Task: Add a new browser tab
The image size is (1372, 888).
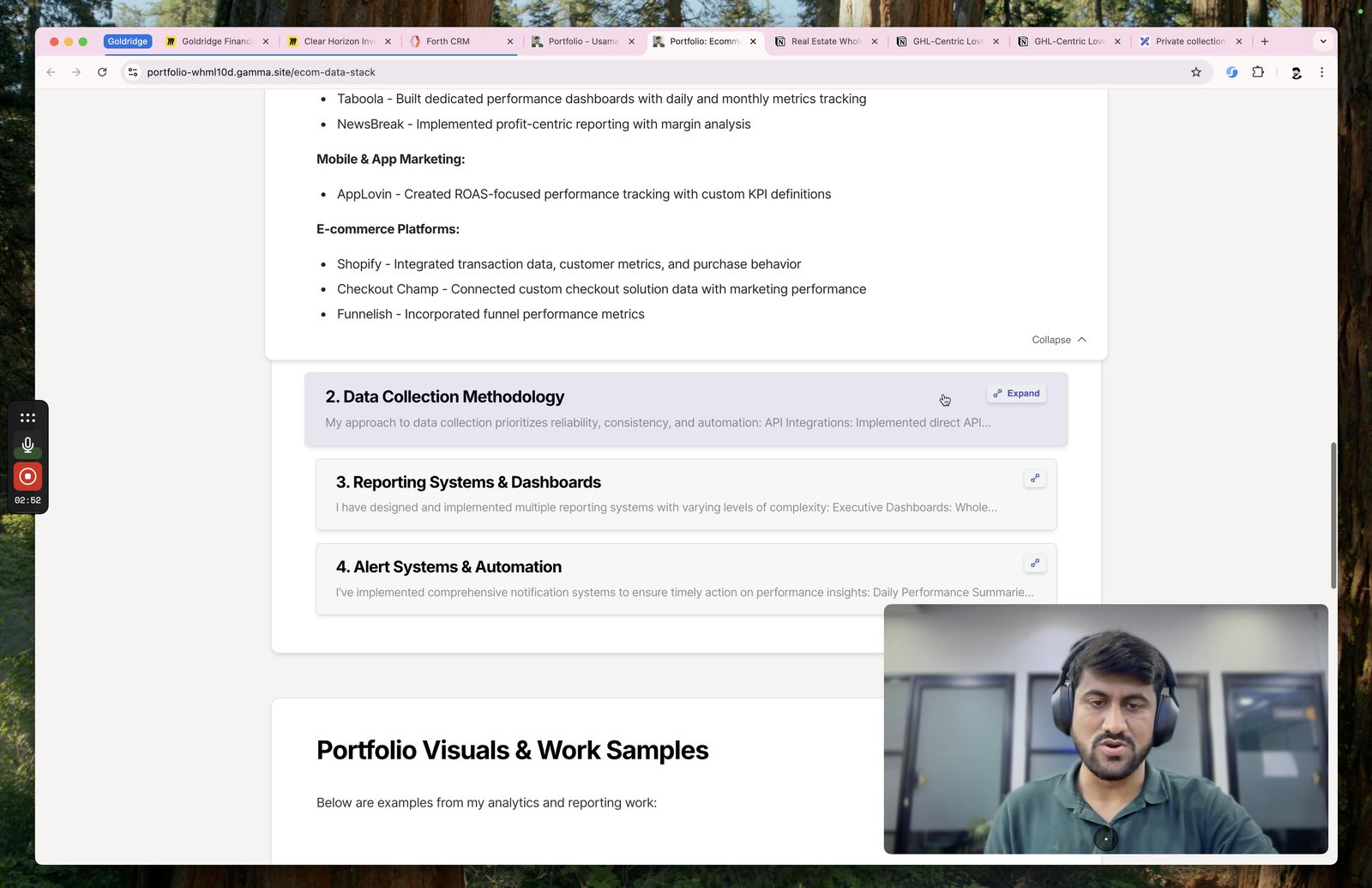Action: [x=1264, y=41]
